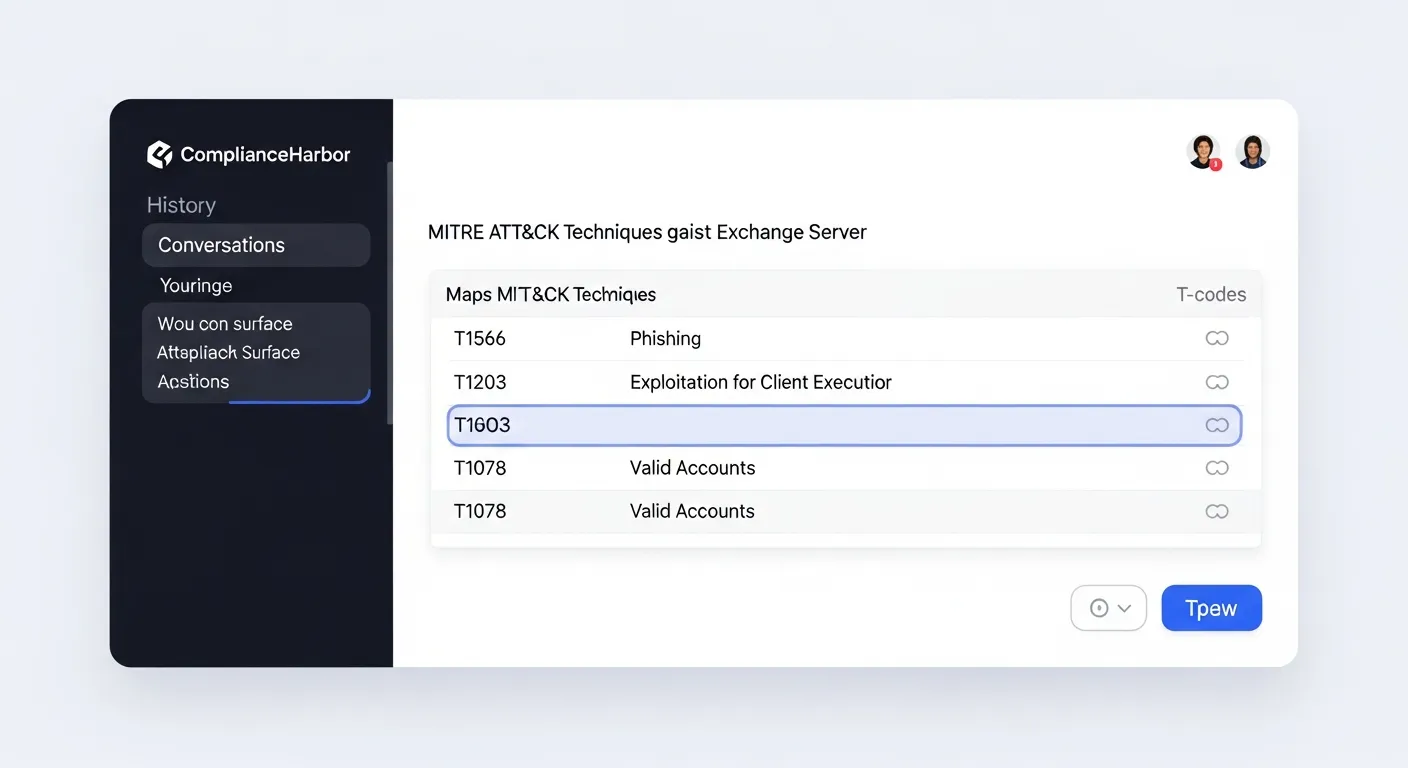Select the Wou con surface conversation
Viewport: 1408px width, 768px height.
pos(225,323)
